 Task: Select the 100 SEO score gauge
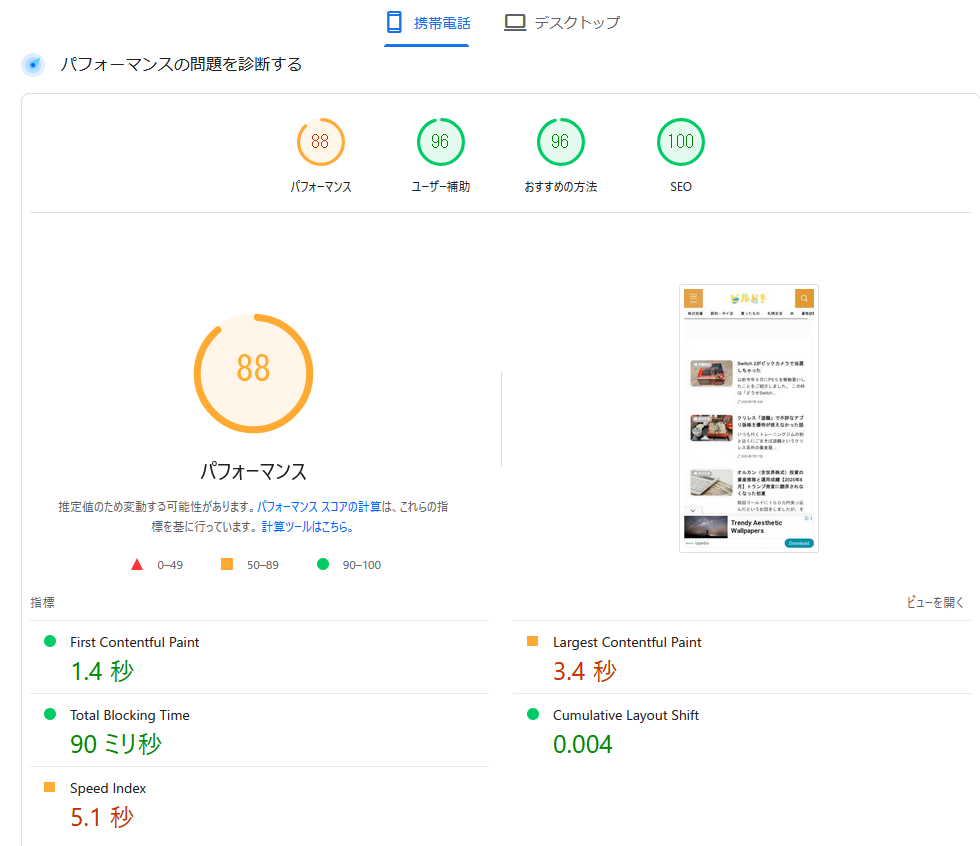(x=680, y=142)
